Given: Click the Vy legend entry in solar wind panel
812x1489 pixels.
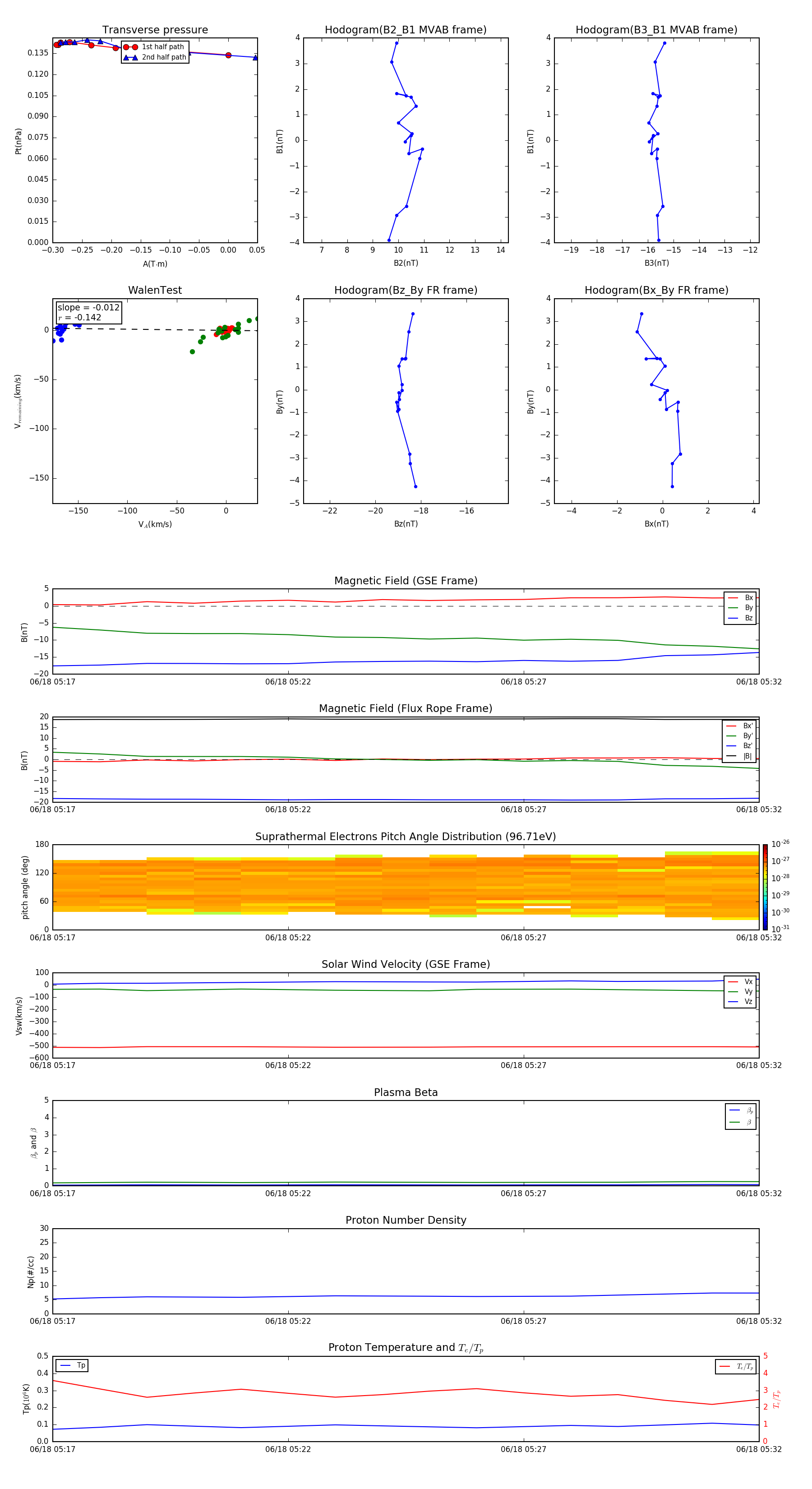Looking at the screenshot, I should click(740, 991).
